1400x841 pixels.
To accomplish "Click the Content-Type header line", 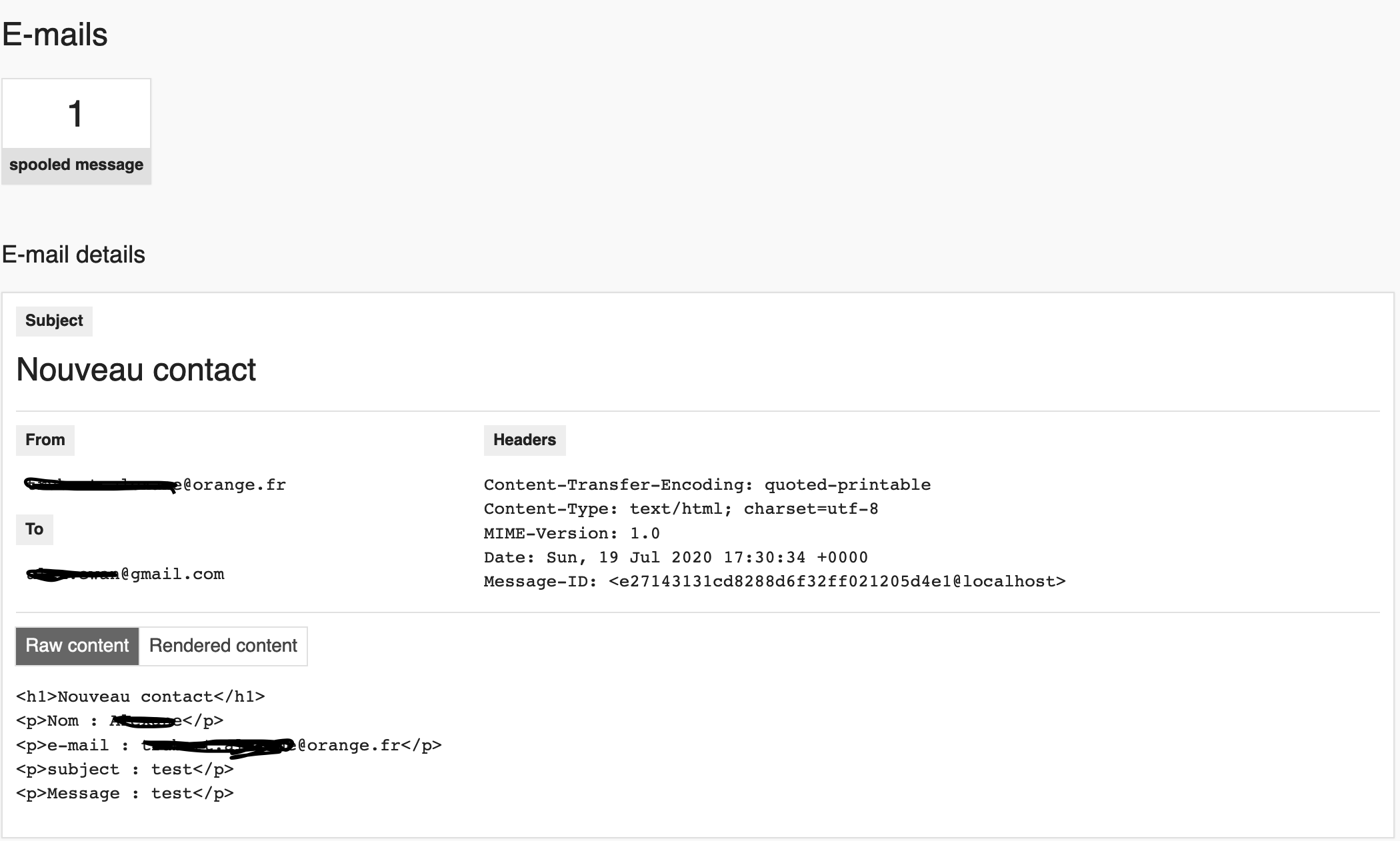I will pyautogui.click(x=681, y=509).
